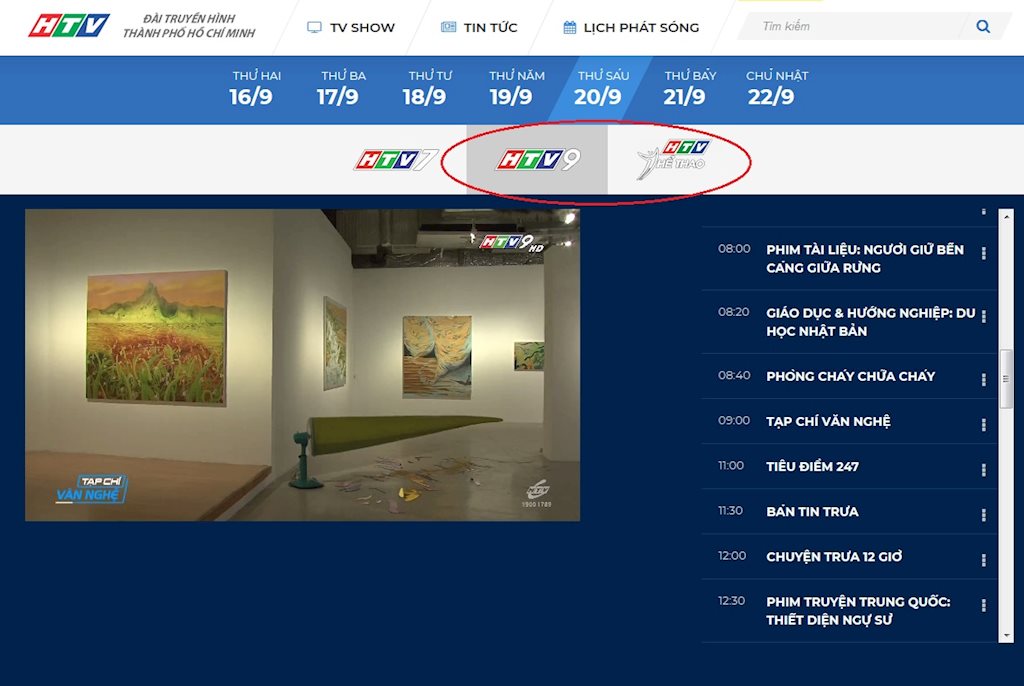Open options dots for Phòng Cháy Chữa Cháy
Viewport: 1024px width, 686px height.
tap(984, 379)
